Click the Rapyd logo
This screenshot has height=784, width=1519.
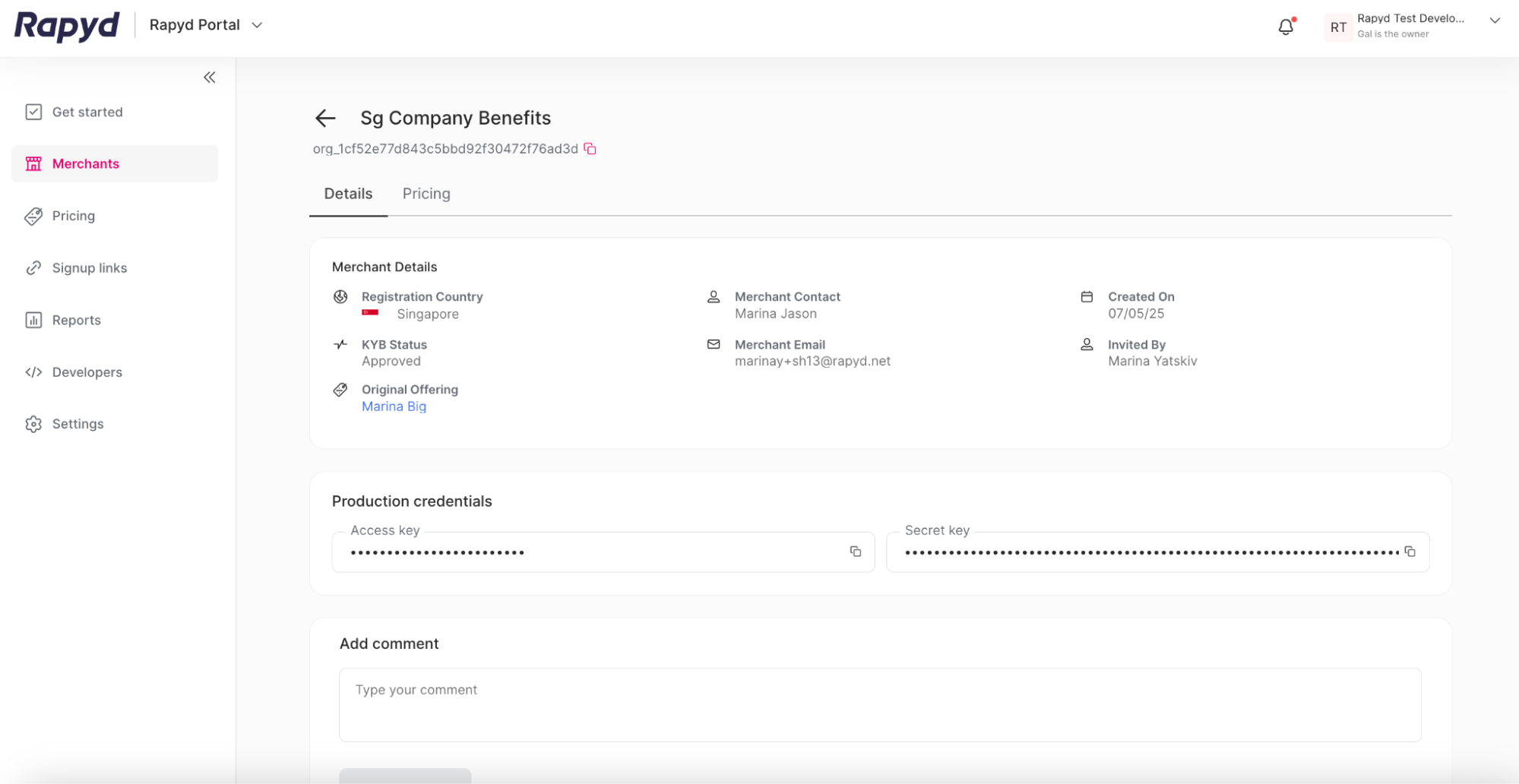point(67,27)
